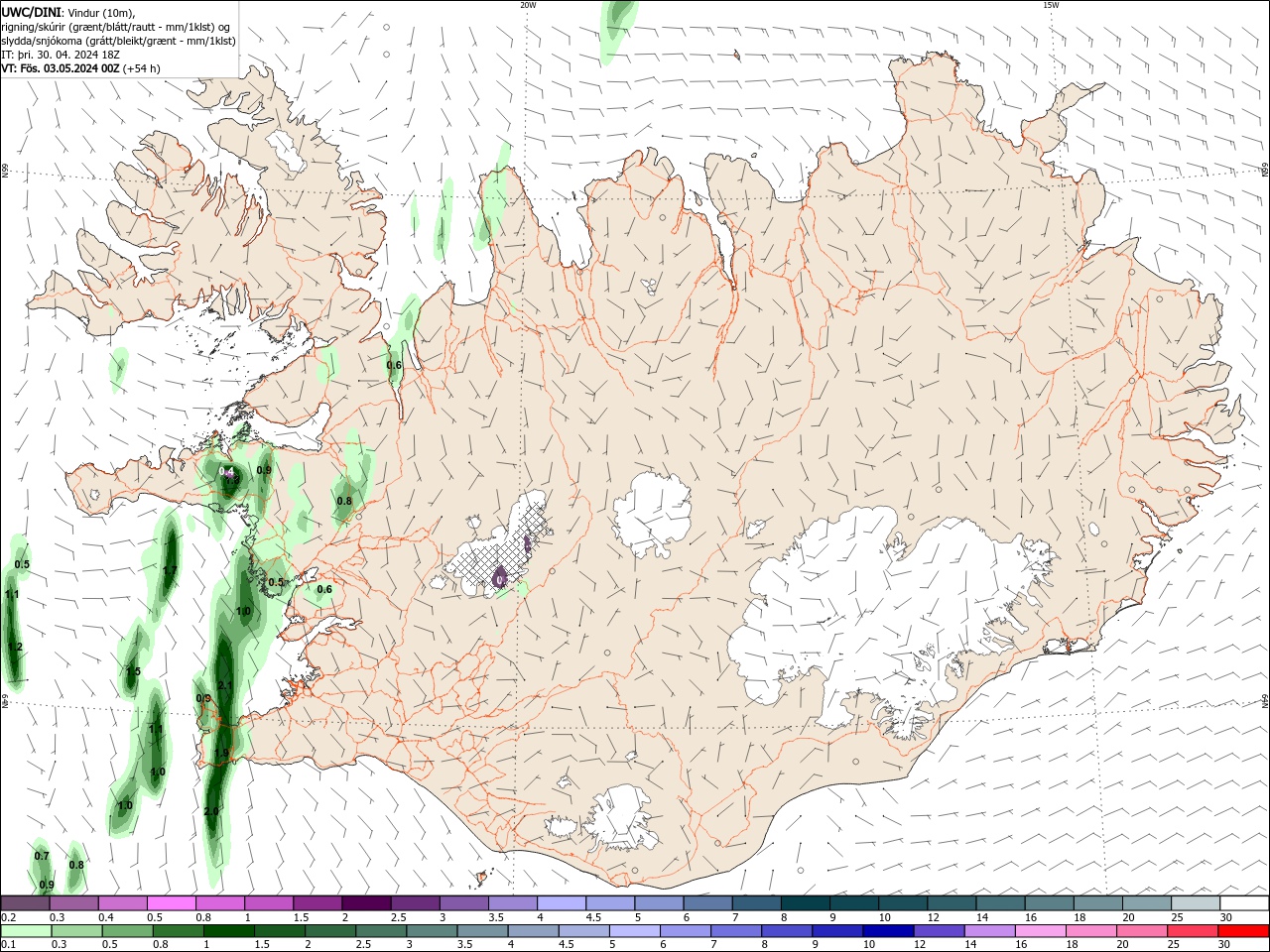Click the '1.2' precipitation value at the map edge
Image resolution: width=1270 pixels, height=952 pixels.
15,647
